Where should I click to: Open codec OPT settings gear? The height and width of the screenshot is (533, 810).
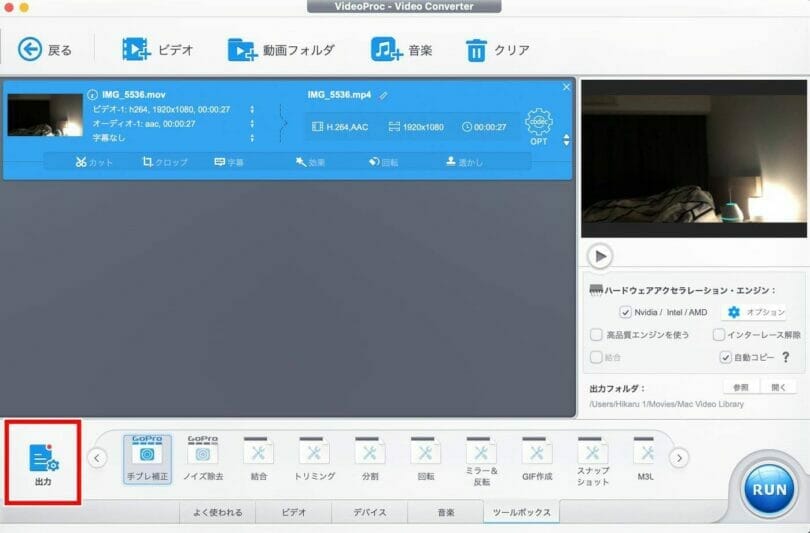539,126
